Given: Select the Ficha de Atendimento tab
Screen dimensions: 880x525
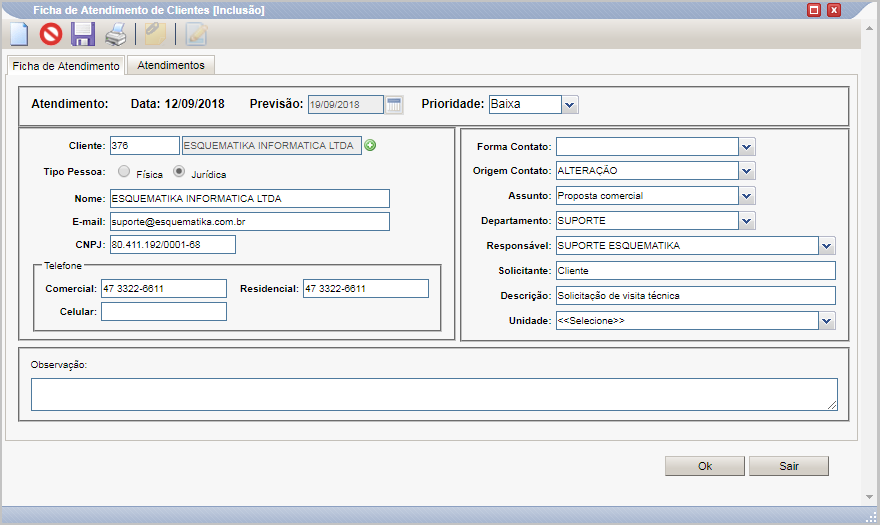Looking at the screenshot, I should pyautogui.click(x=66, y=66).
